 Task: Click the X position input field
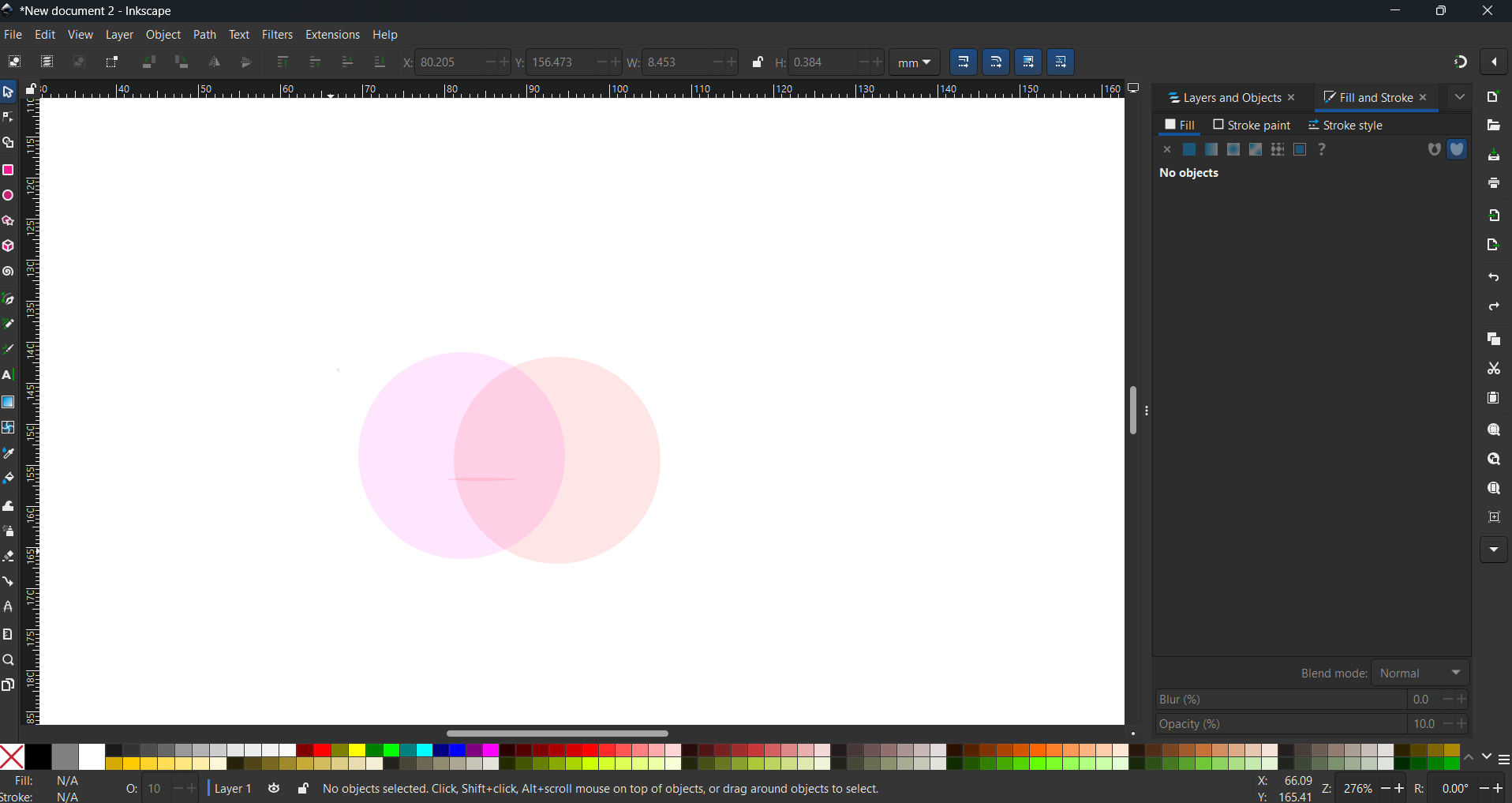[448, 62]
